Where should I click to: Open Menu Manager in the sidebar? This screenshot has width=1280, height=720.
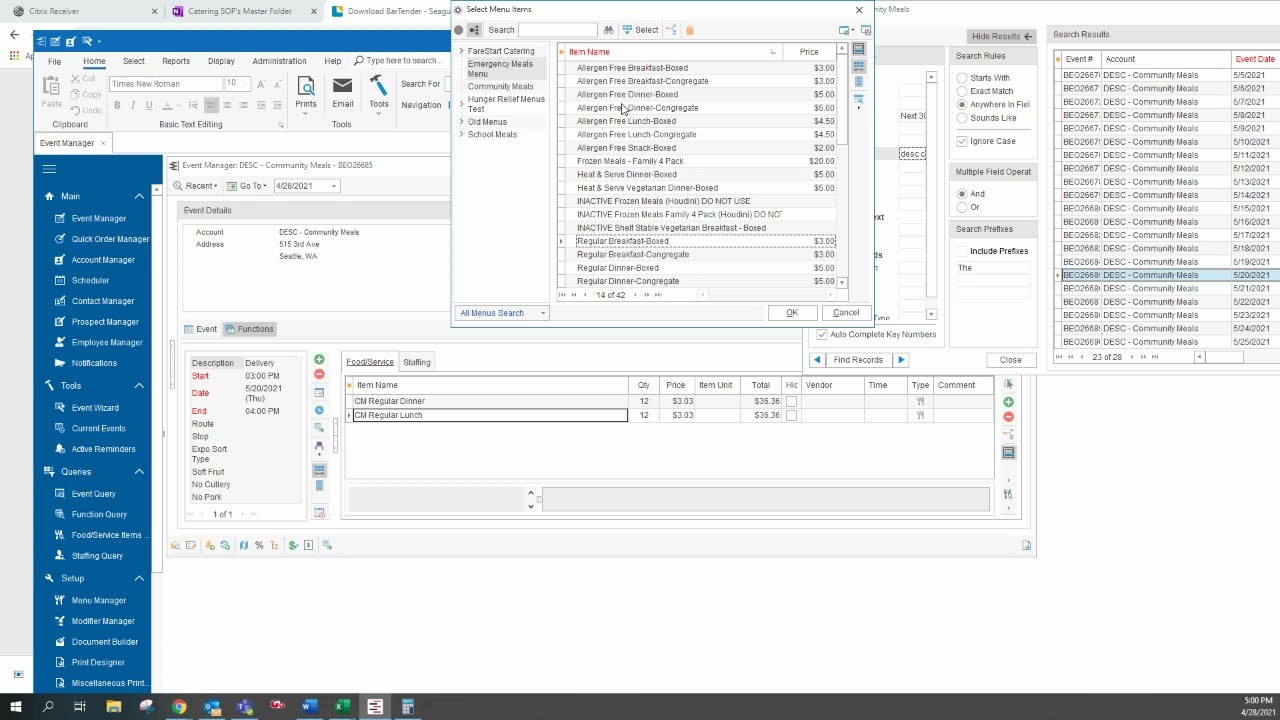tap(99, 600)
